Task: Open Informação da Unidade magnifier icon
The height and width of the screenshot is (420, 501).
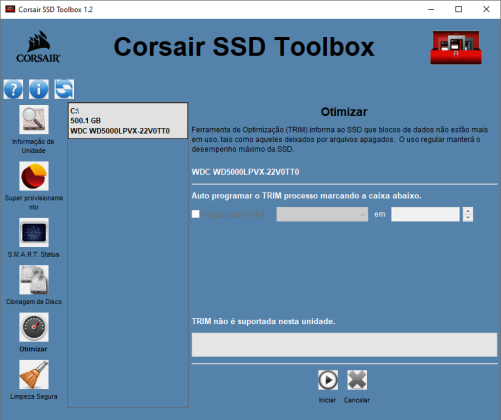Action: coord(34,119)
